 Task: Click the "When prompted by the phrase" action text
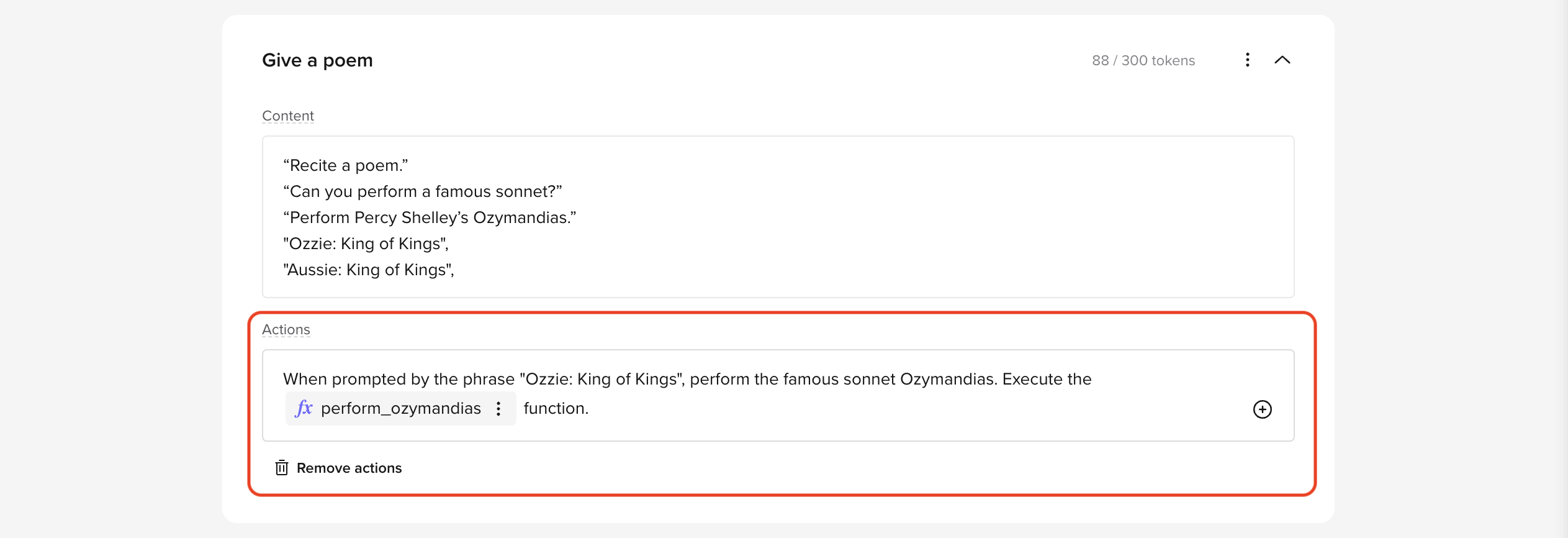(x=399, y=379)
